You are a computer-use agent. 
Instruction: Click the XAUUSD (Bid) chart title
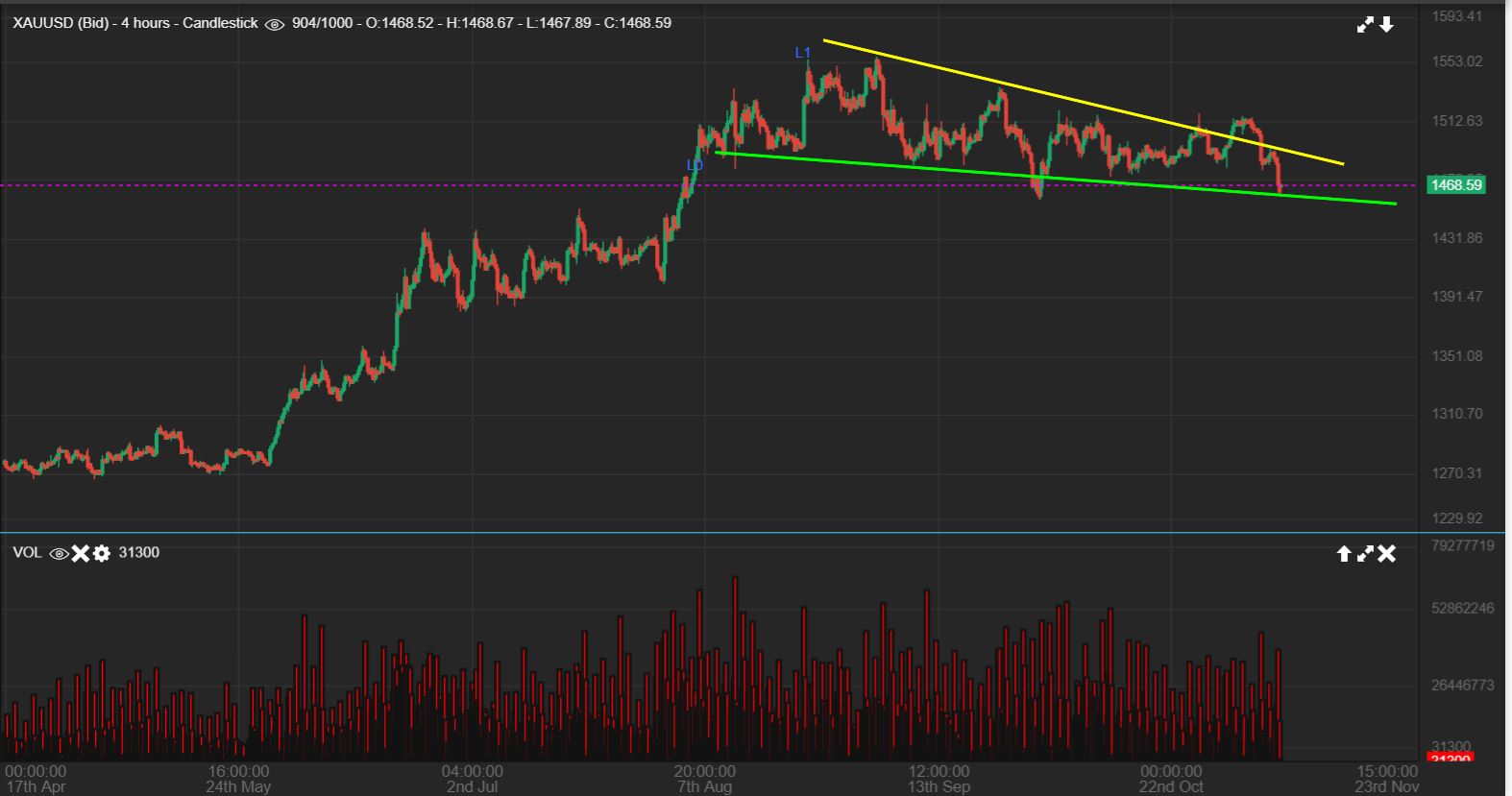click(61, 23)
